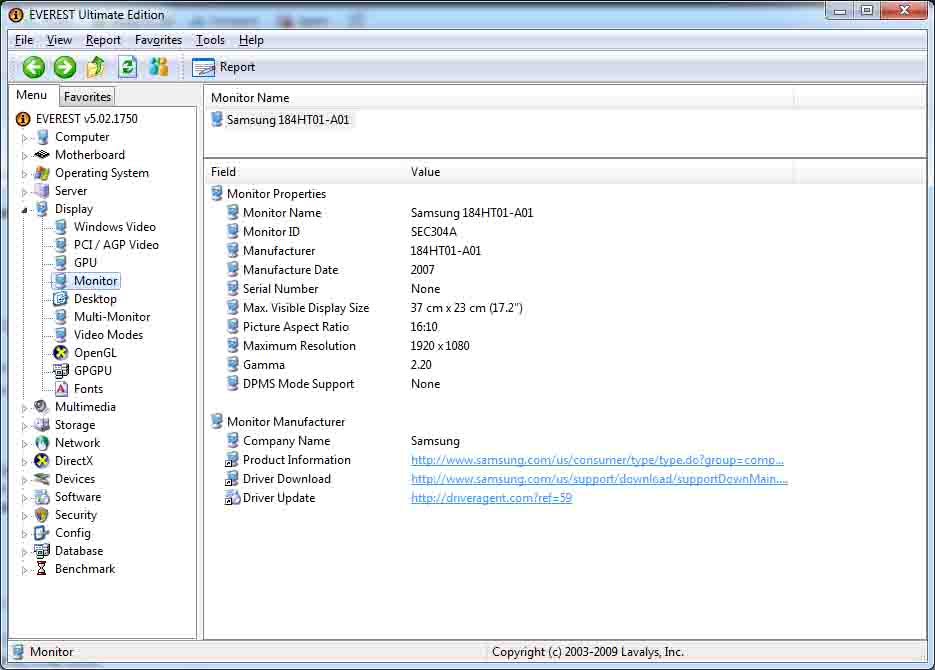Select the Fonts icon
This screenshot has height=670, width=935.
pyautogui.click(x=61, y=389)
